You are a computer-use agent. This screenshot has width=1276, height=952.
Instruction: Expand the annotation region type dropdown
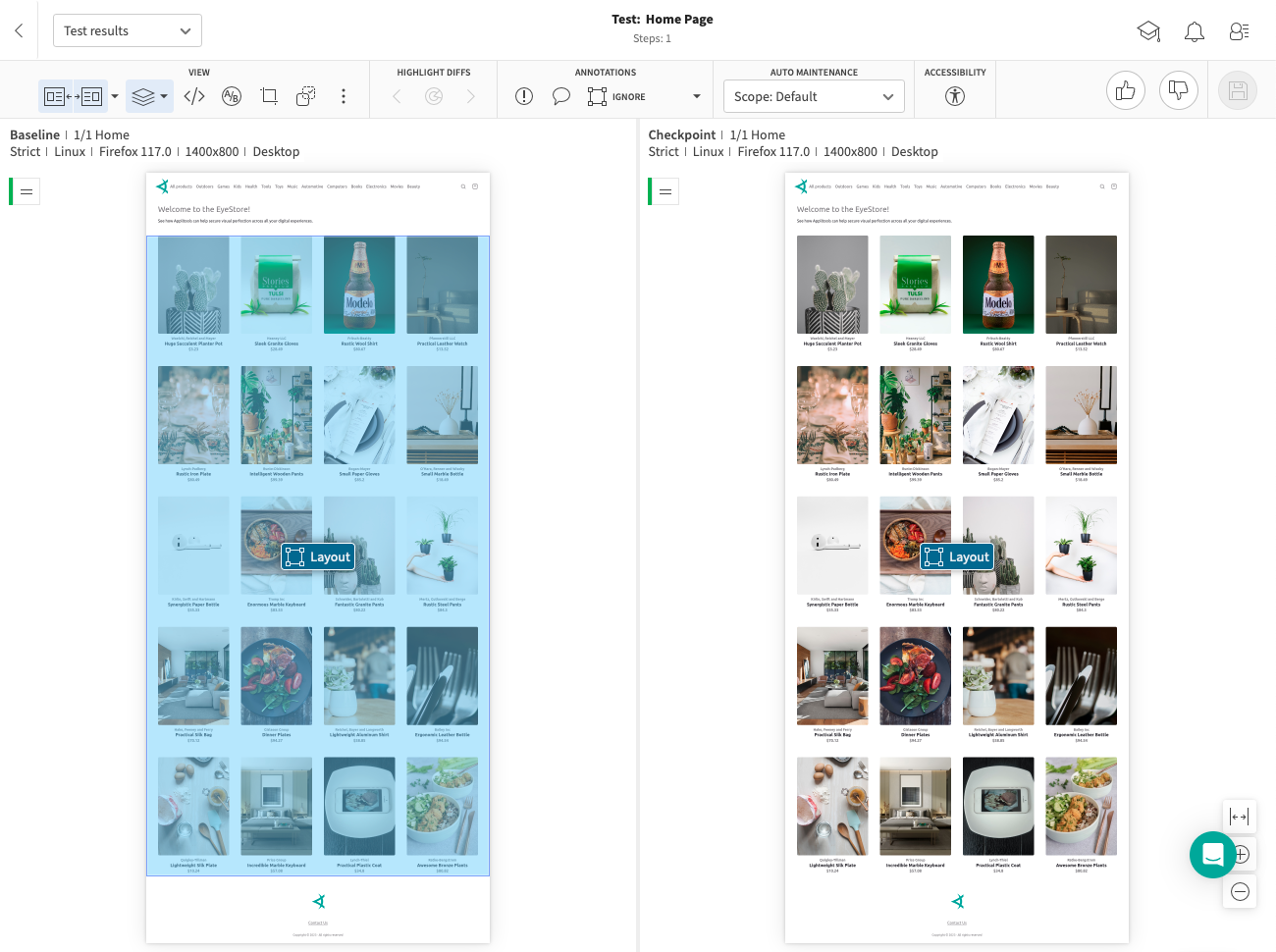tap(697, 96)
